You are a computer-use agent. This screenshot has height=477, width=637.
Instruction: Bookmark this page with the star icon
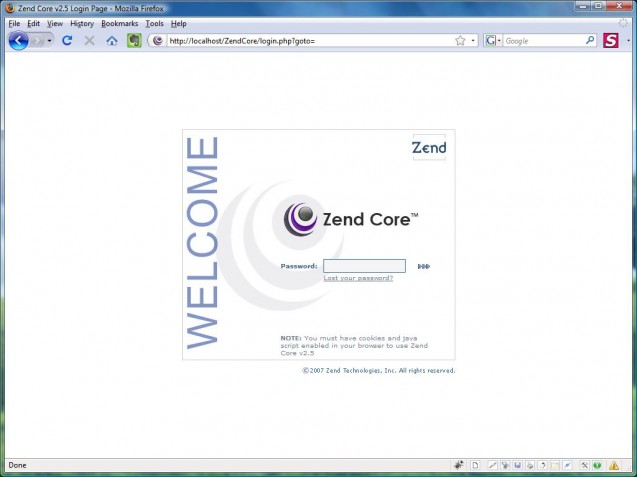[x=460, y=40]
